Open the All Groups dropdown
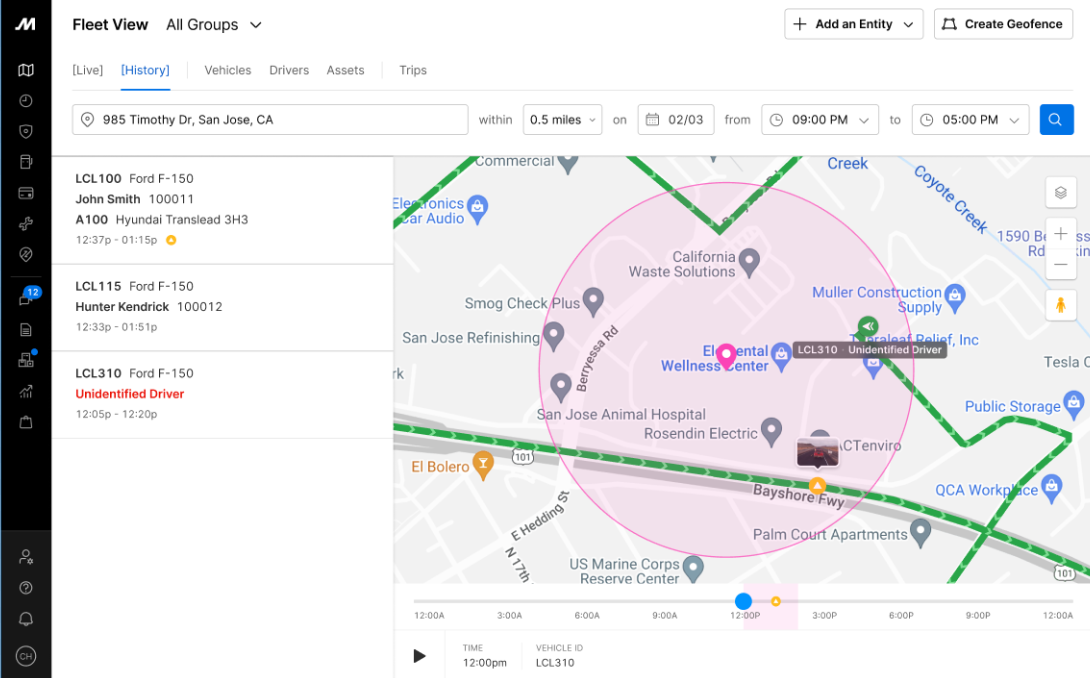The height and width of the screenshot is (678, 1090). pos(213,24)
